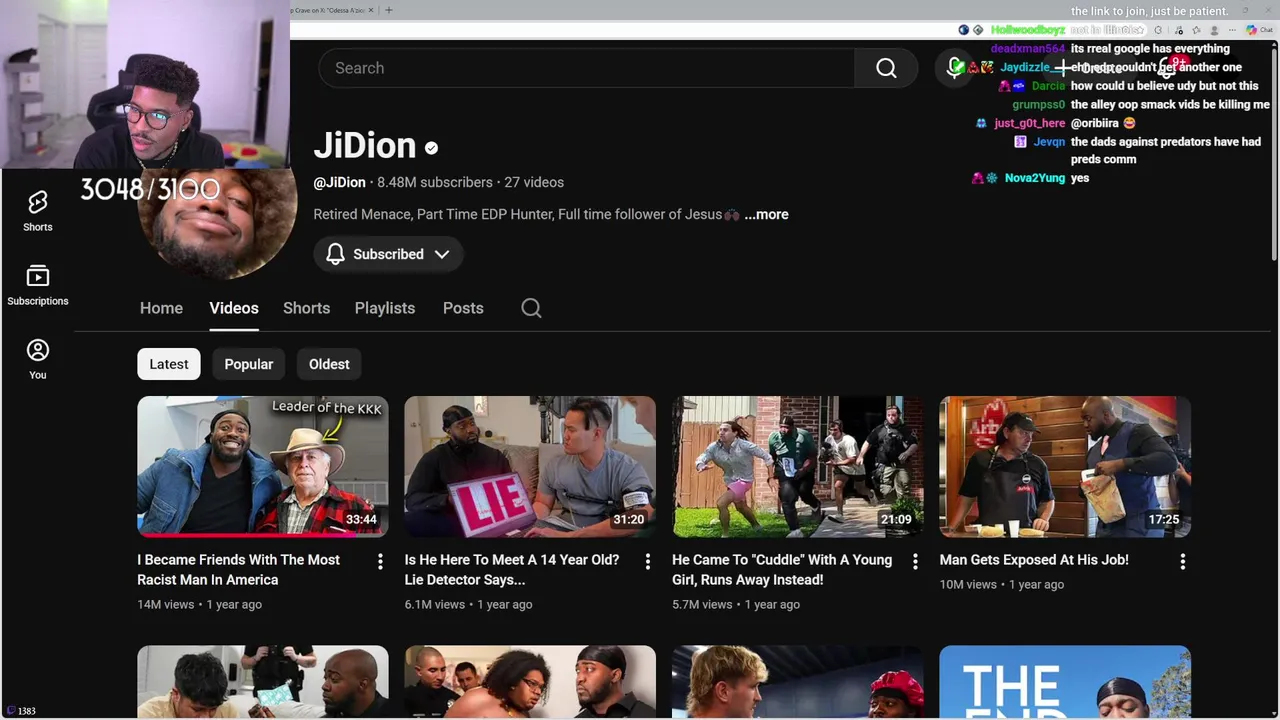Screen dimensions: 1280x720
Task: Sort videos by Popular
Action: click(249, 364)
